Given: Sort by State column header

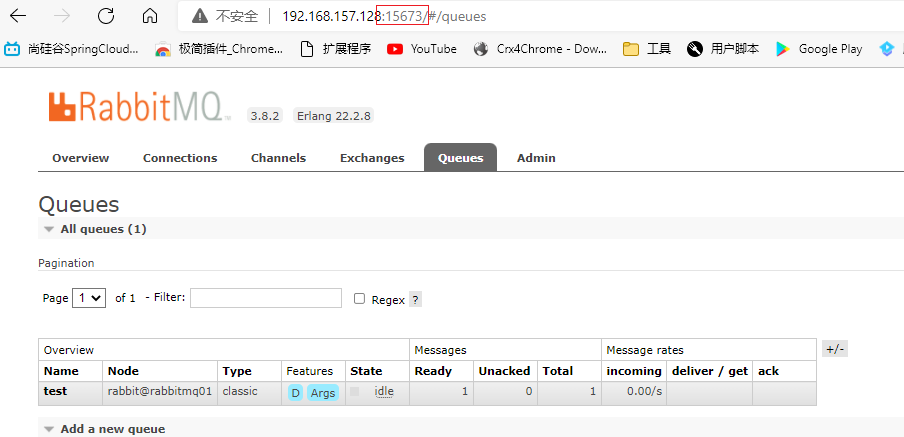Looking at the screenshot, I should tap(366, 371).
